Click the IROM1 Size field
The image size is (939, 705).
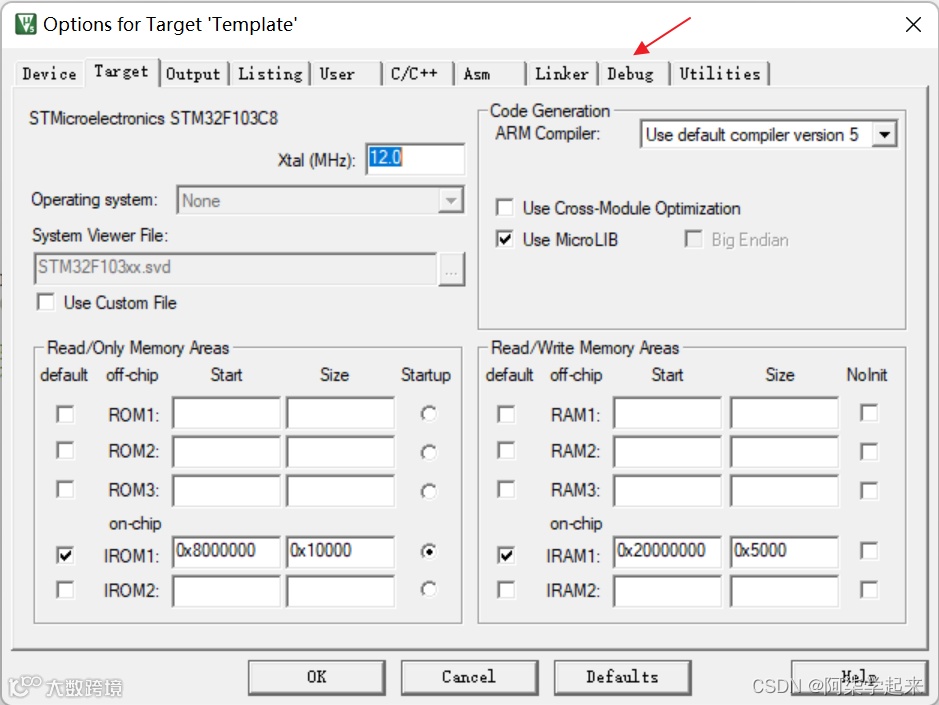[x=340, y=552]
